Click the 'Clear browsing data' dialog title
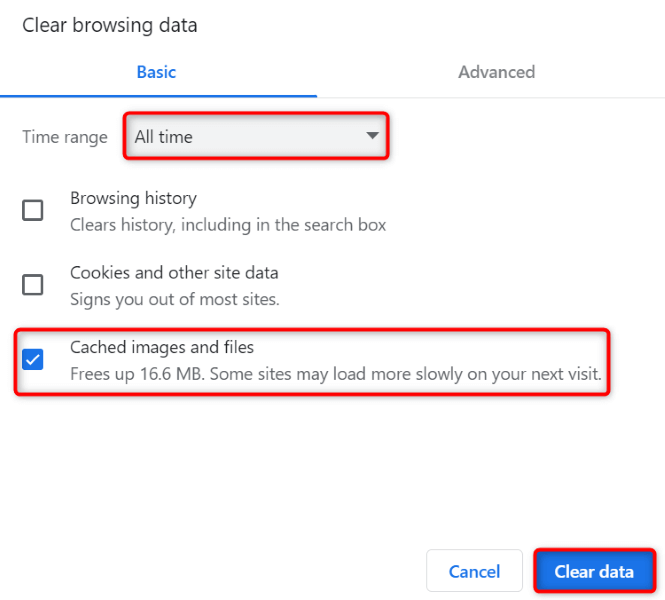 coord(110,26)
